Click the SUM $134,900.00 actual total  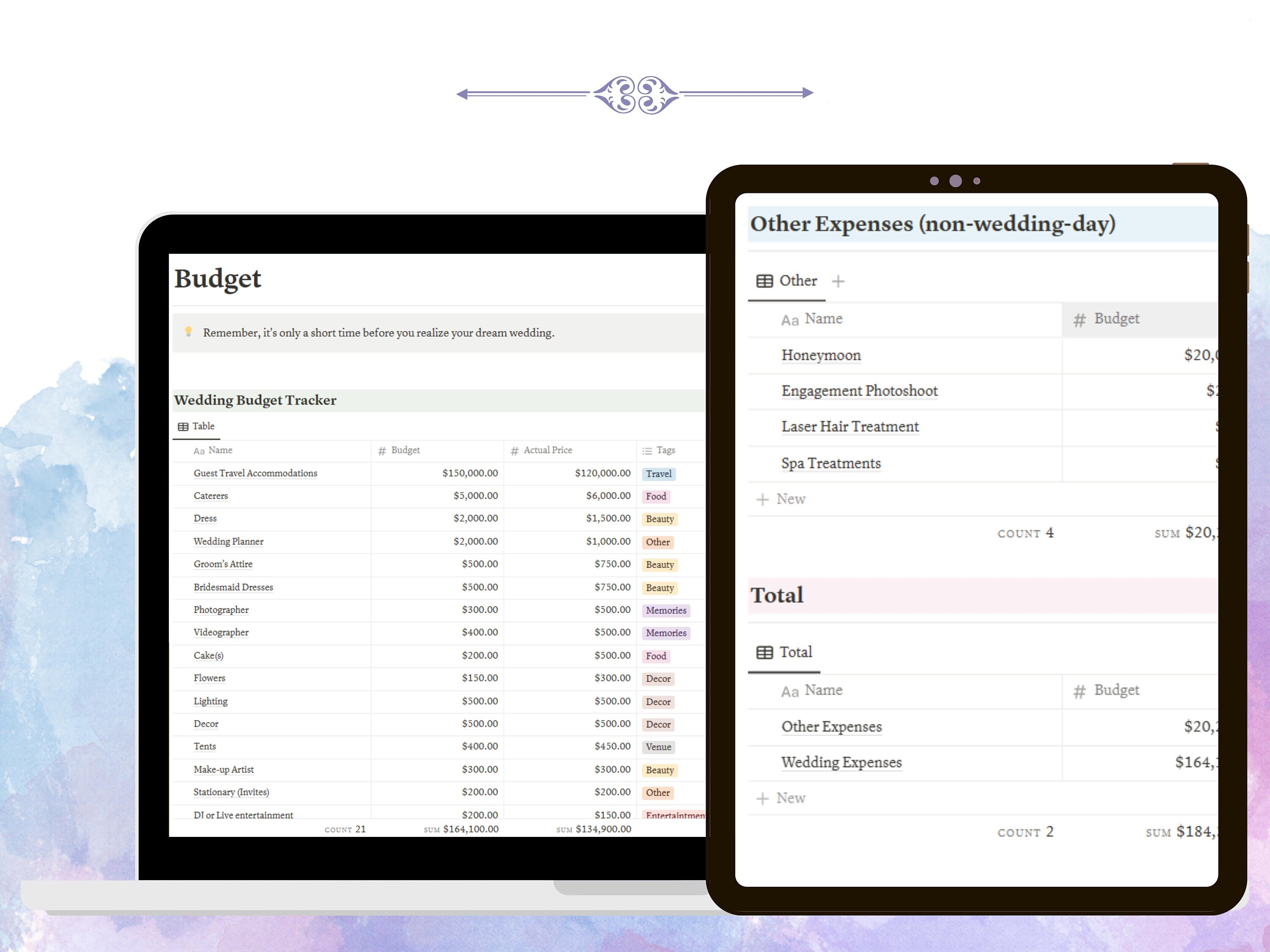pos(594,829)
